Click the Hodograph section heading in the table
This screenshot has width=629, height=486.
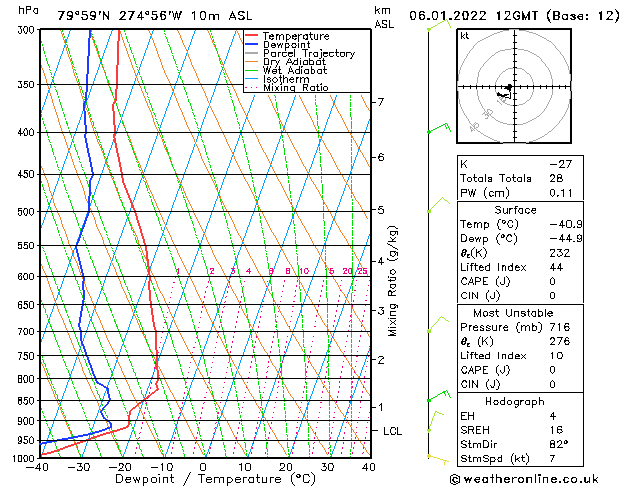pyautogui.click(x=515, y=401)
